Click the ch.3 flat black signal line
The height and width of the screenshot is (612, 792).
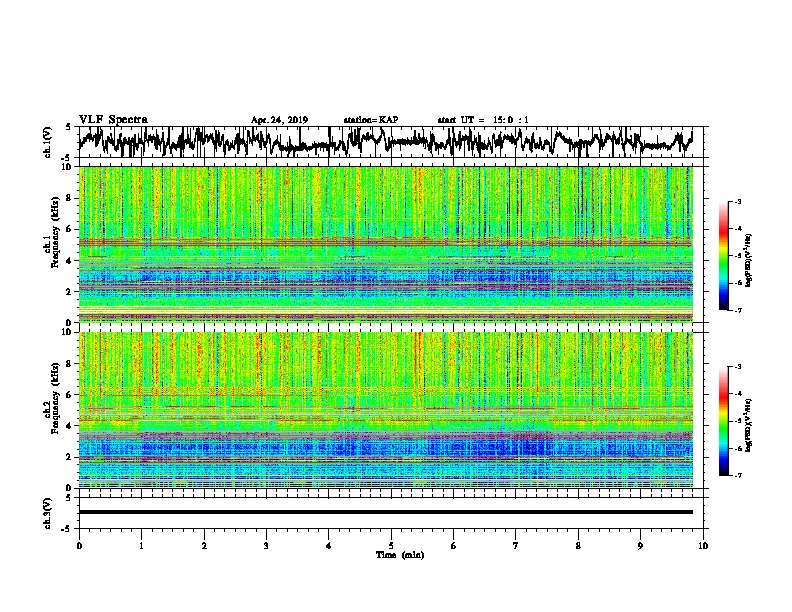tap(385, 512)
